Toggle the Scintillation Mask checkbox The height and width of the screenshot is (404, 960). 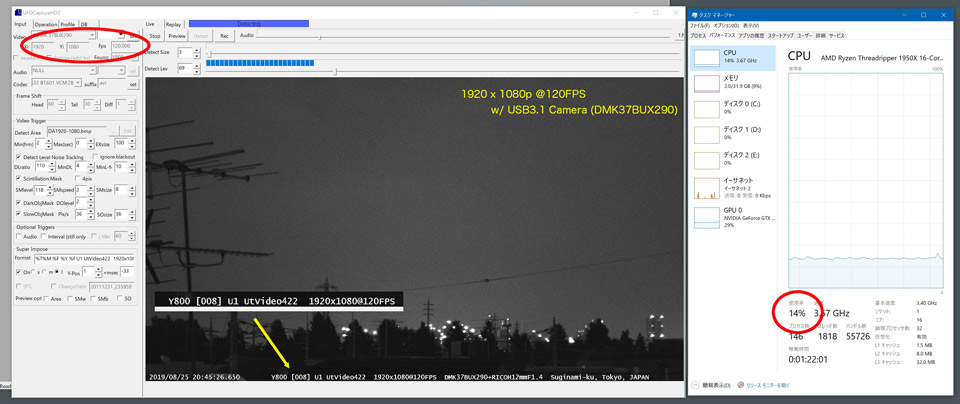(x=18, y=178)
